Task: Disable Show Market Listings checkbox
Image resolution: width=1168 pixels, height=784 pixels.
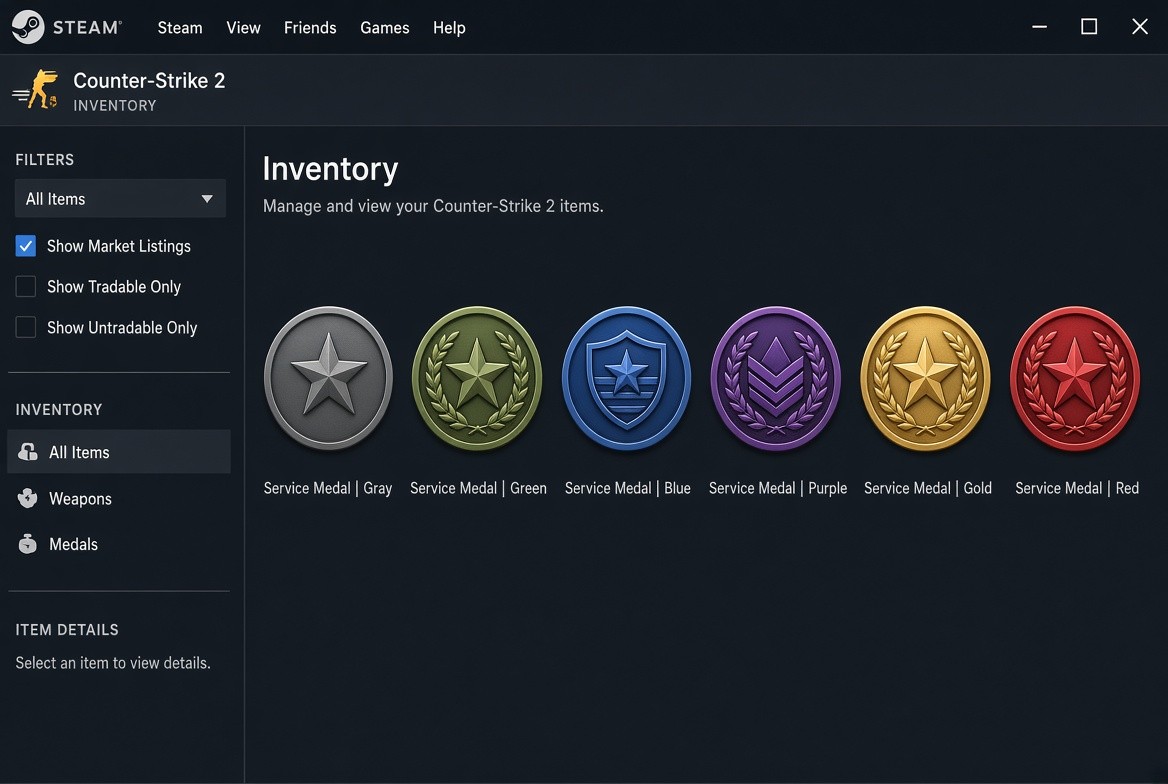Action: [x=25, y=246]
